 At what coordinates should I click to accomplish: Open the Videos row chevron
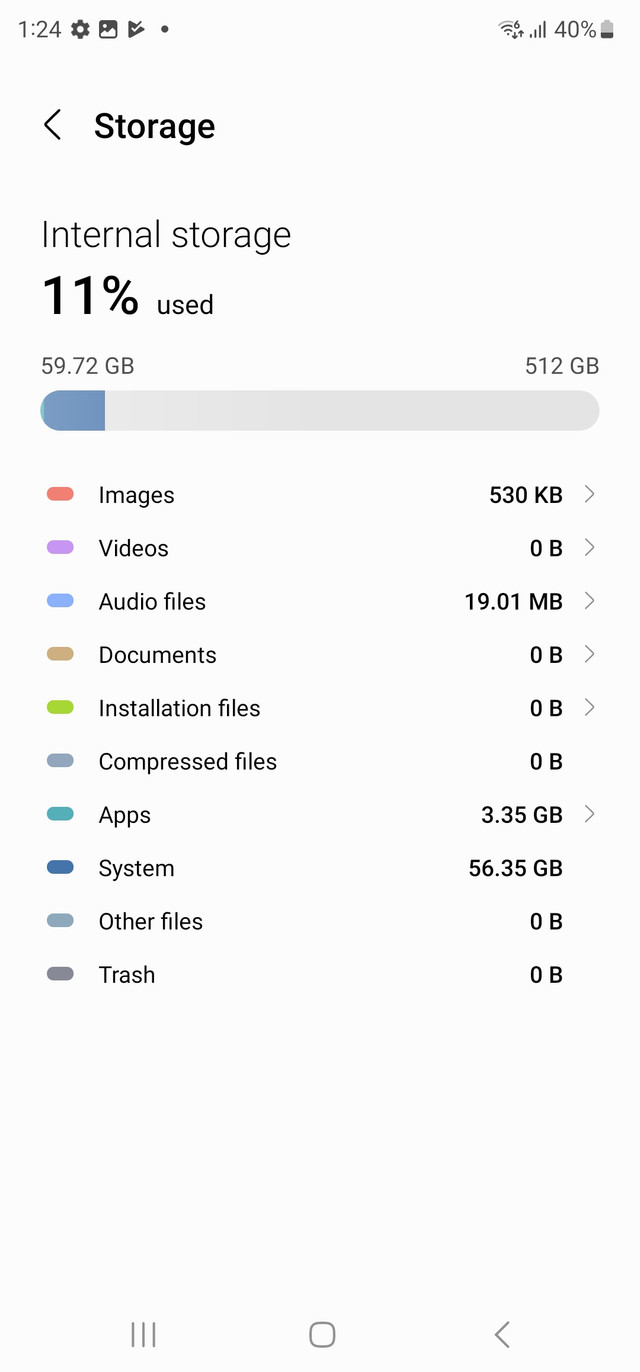pyautogui.click(x=589, y=548)
